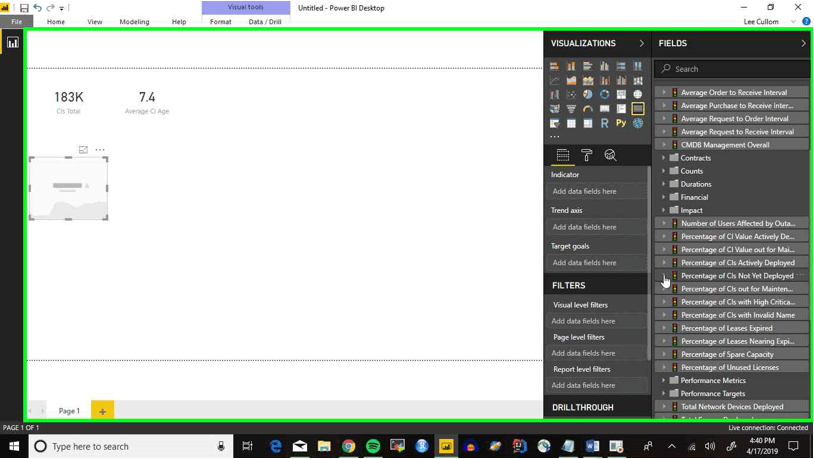Select Total Network Devices Deployed field

(x=732, y=407)
